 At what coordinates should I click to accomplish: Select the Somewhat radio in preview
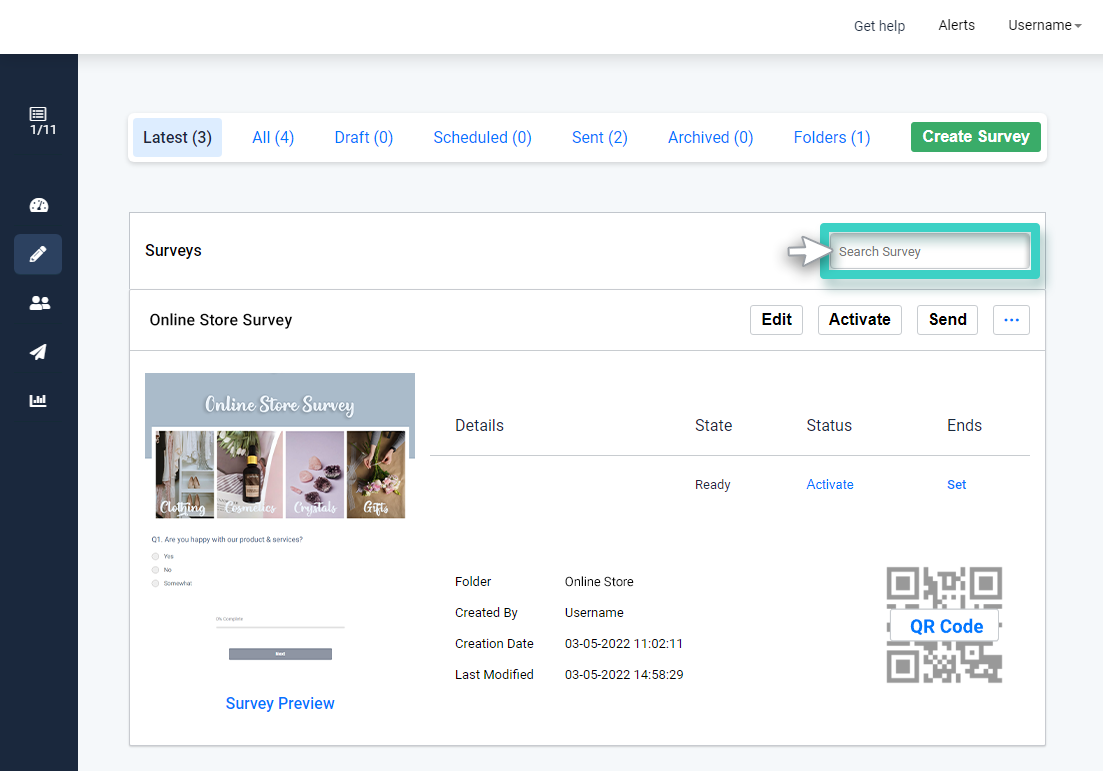(x=155, y=583)
